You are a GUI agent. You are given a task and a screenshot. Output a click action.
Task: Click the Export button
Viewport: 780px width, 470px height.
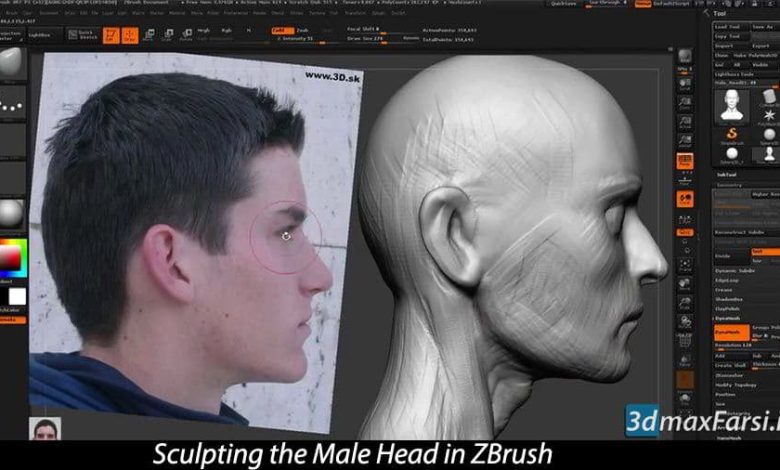click(764, 46)
